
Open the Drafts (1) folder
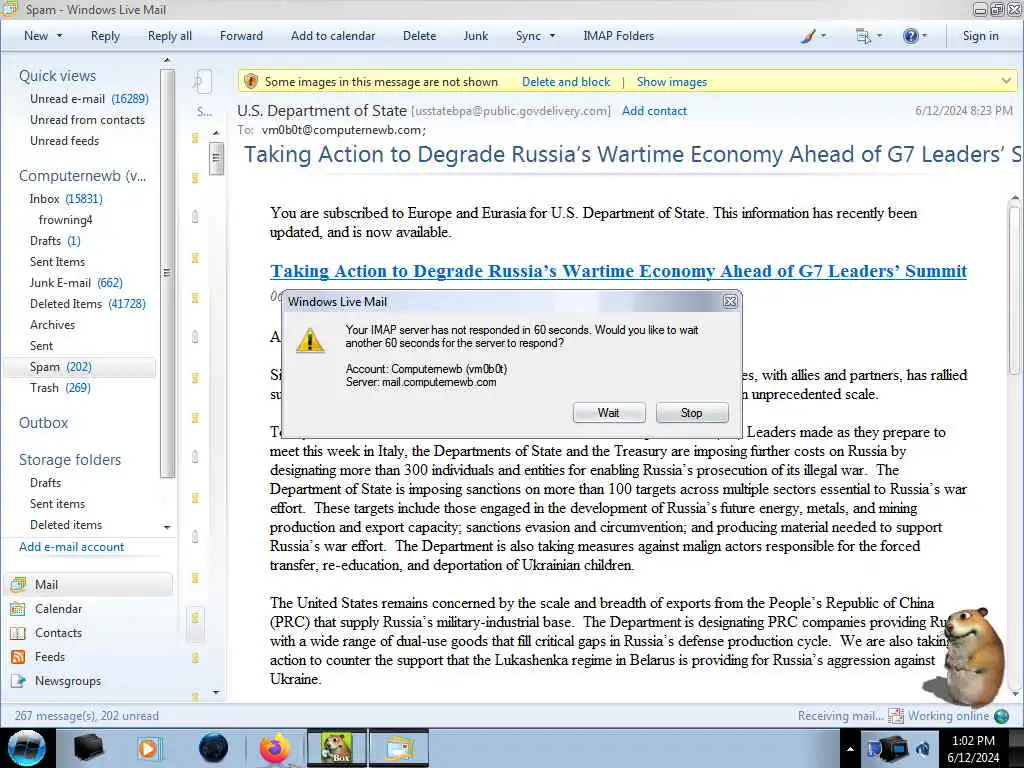click(x=55, y=240)
